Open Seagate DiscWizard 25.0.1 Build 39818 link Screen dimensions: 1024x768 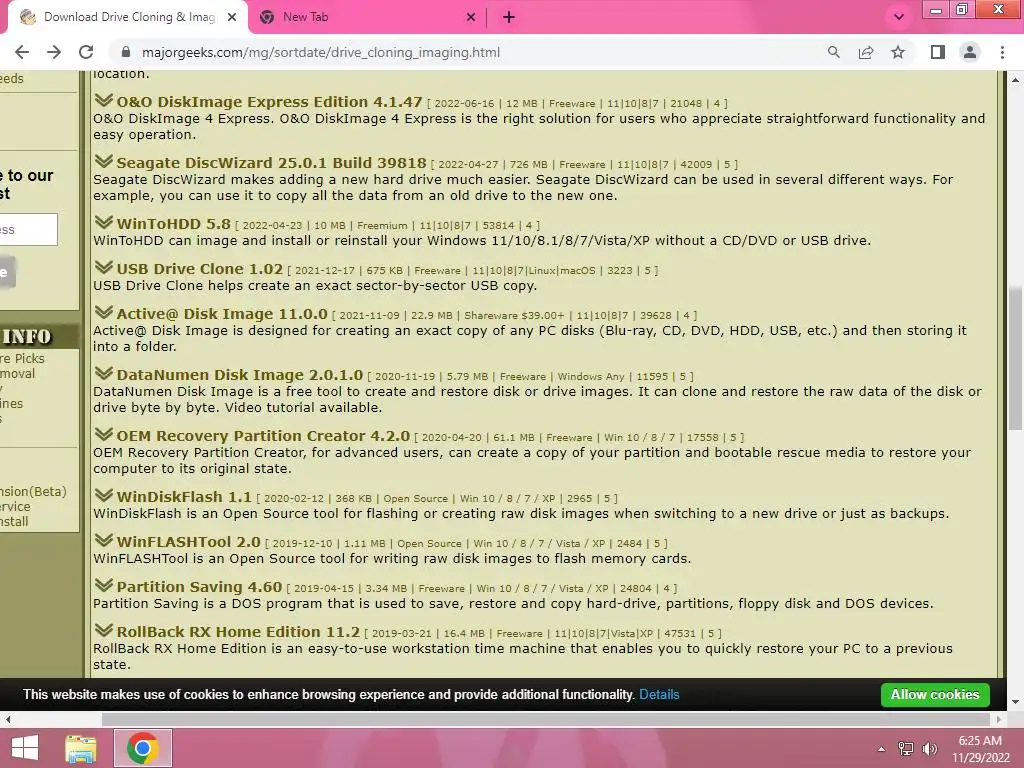pyautogui.click(x=271, y=163)
